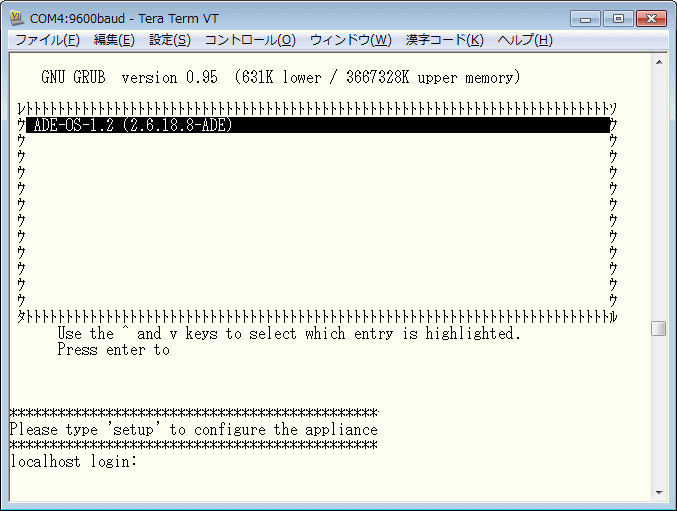Screen dimensions: 677x511
Task: Click the Tera Term icon in title bar
Action: pos(17,18)
